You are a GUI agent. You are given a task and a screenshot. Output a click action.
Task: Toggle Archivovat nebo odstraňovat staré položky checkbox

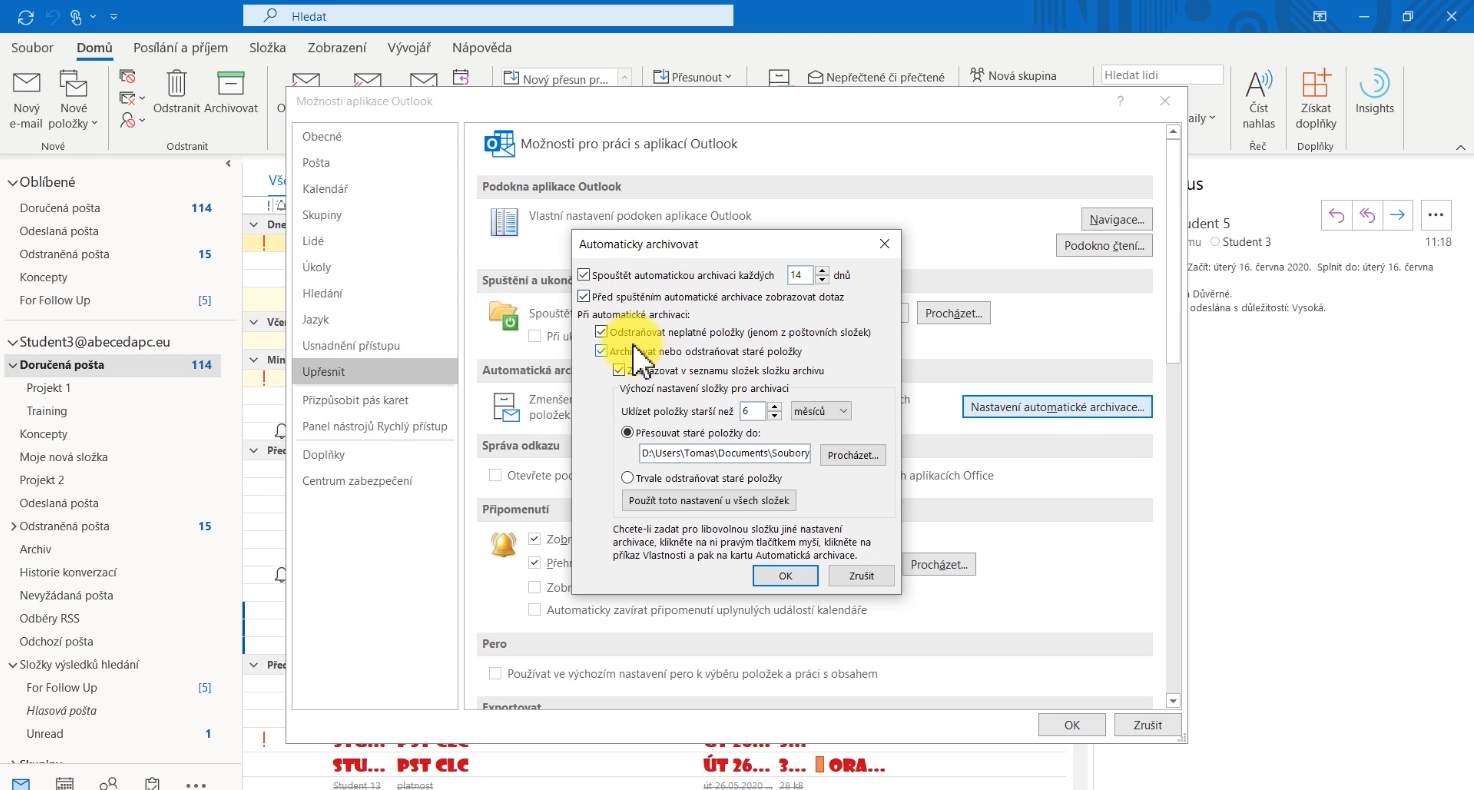601,352
